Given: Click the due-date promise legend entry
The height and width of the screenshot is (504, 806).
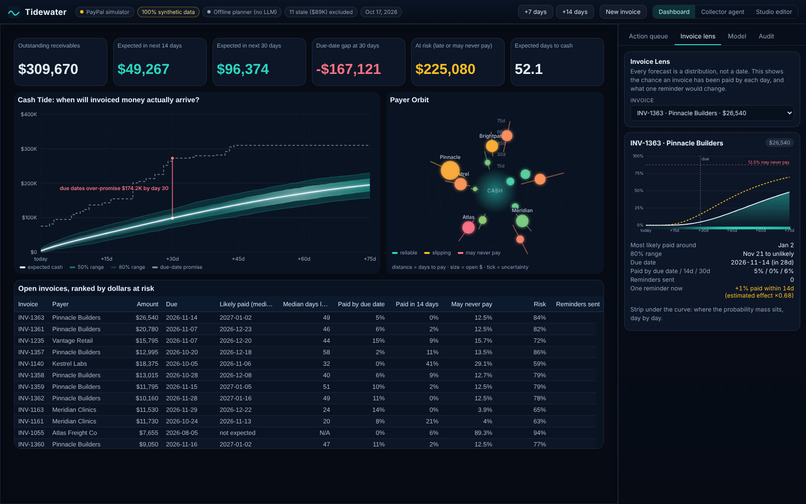Looking at the screenshot, I should [x=177, y=267].
